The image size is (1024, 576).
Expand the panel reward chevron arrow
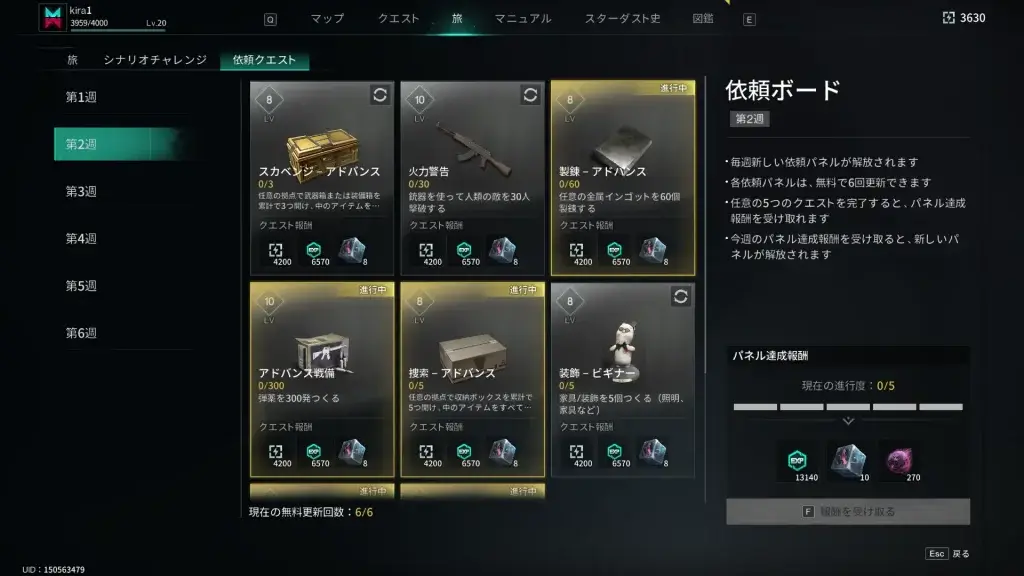(x=848, y=421)
